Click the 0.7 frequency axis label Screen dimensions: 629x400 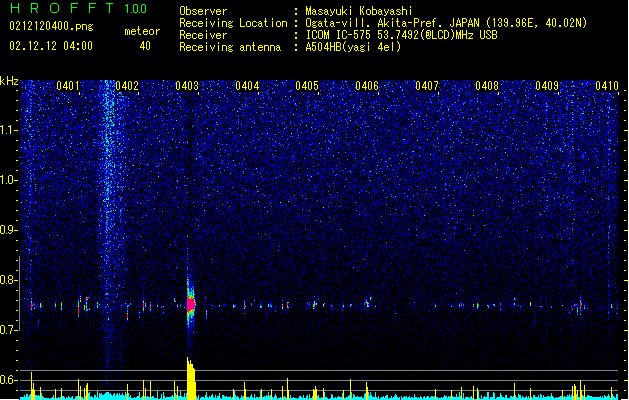coord(9,330)
